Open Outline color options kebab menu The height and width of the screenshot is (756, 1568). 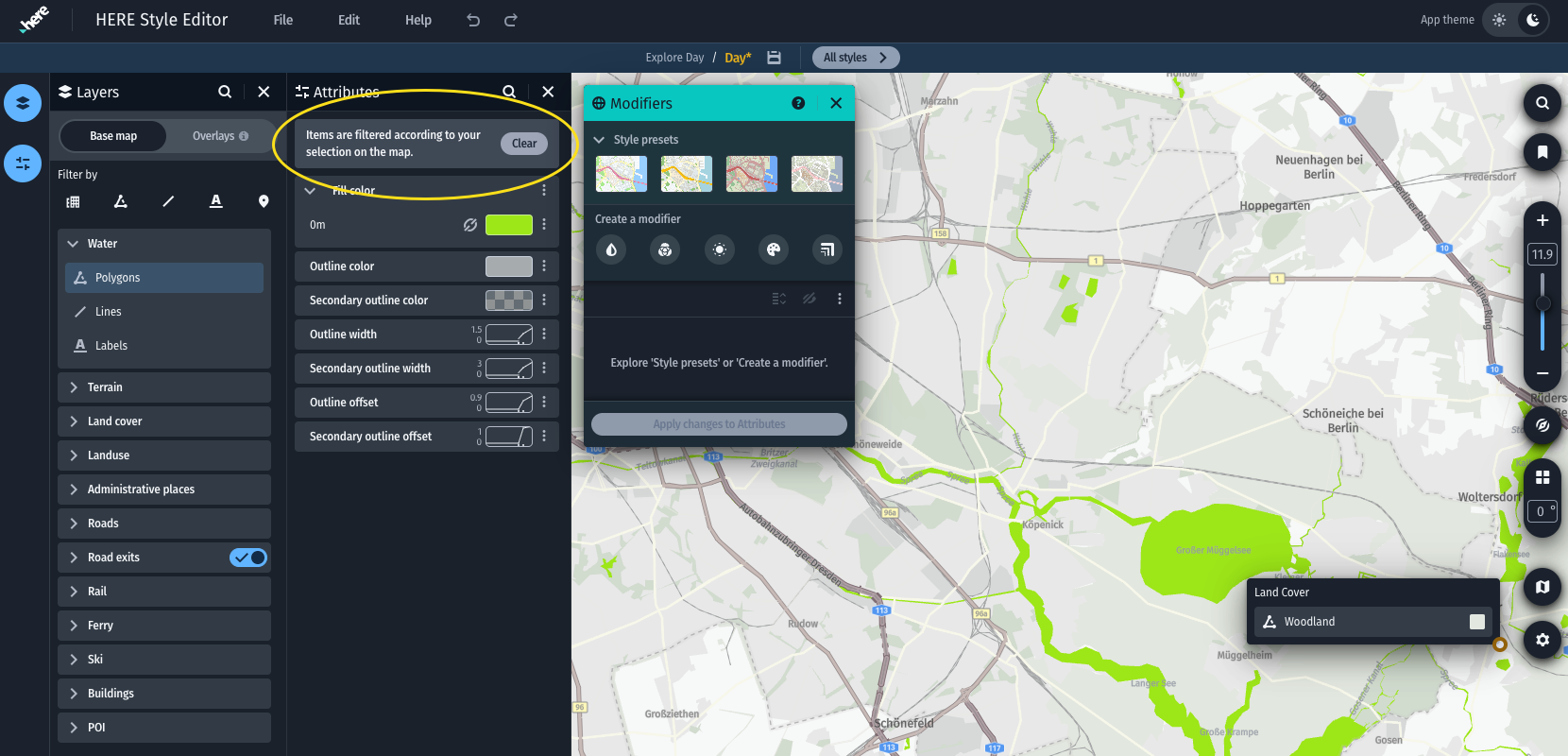[544, 266]
